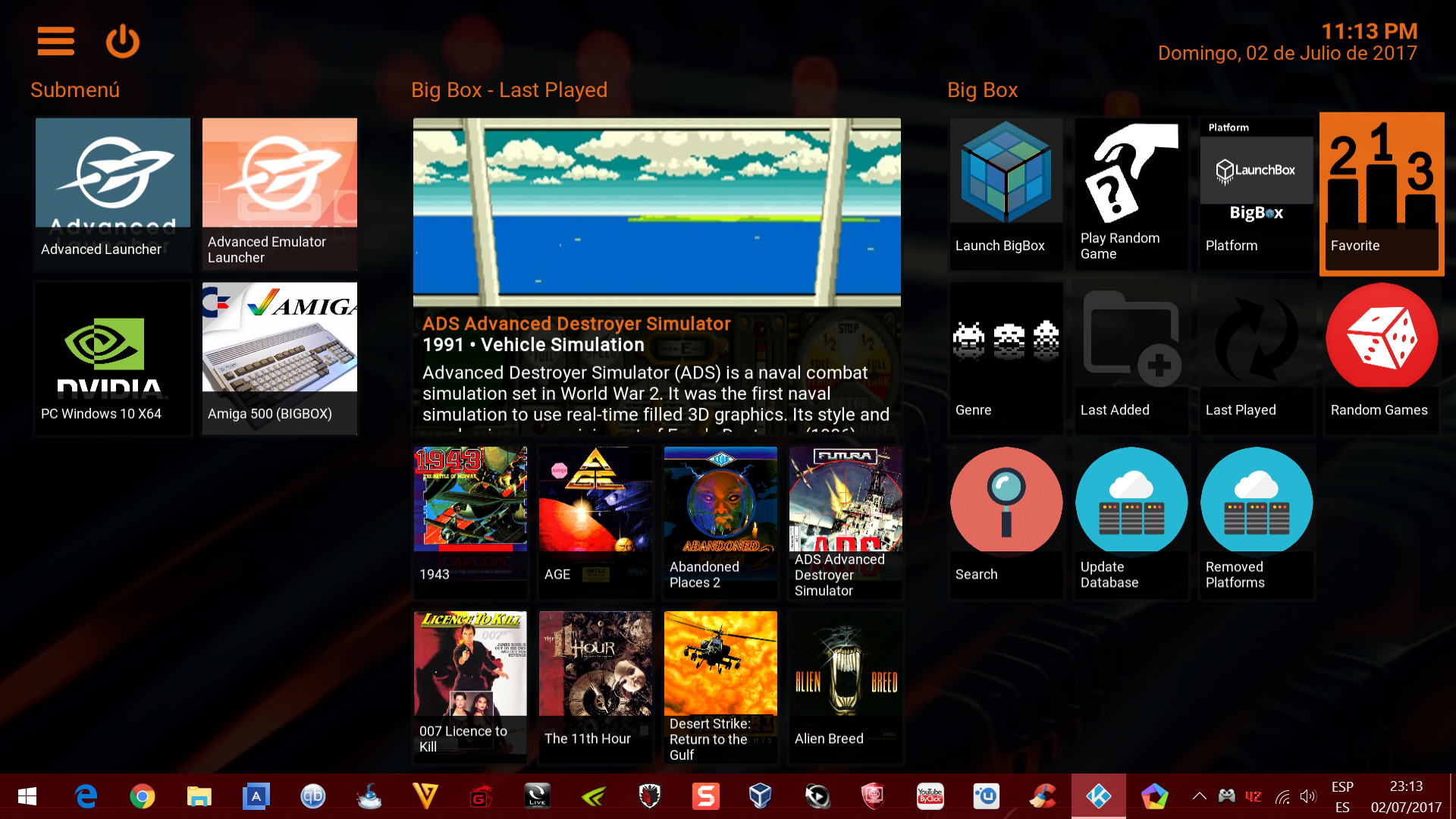Click the 1991 Vehicle Simulation subtitle
The height and width of the screenshot is (819, 1456).
(533, 345)
